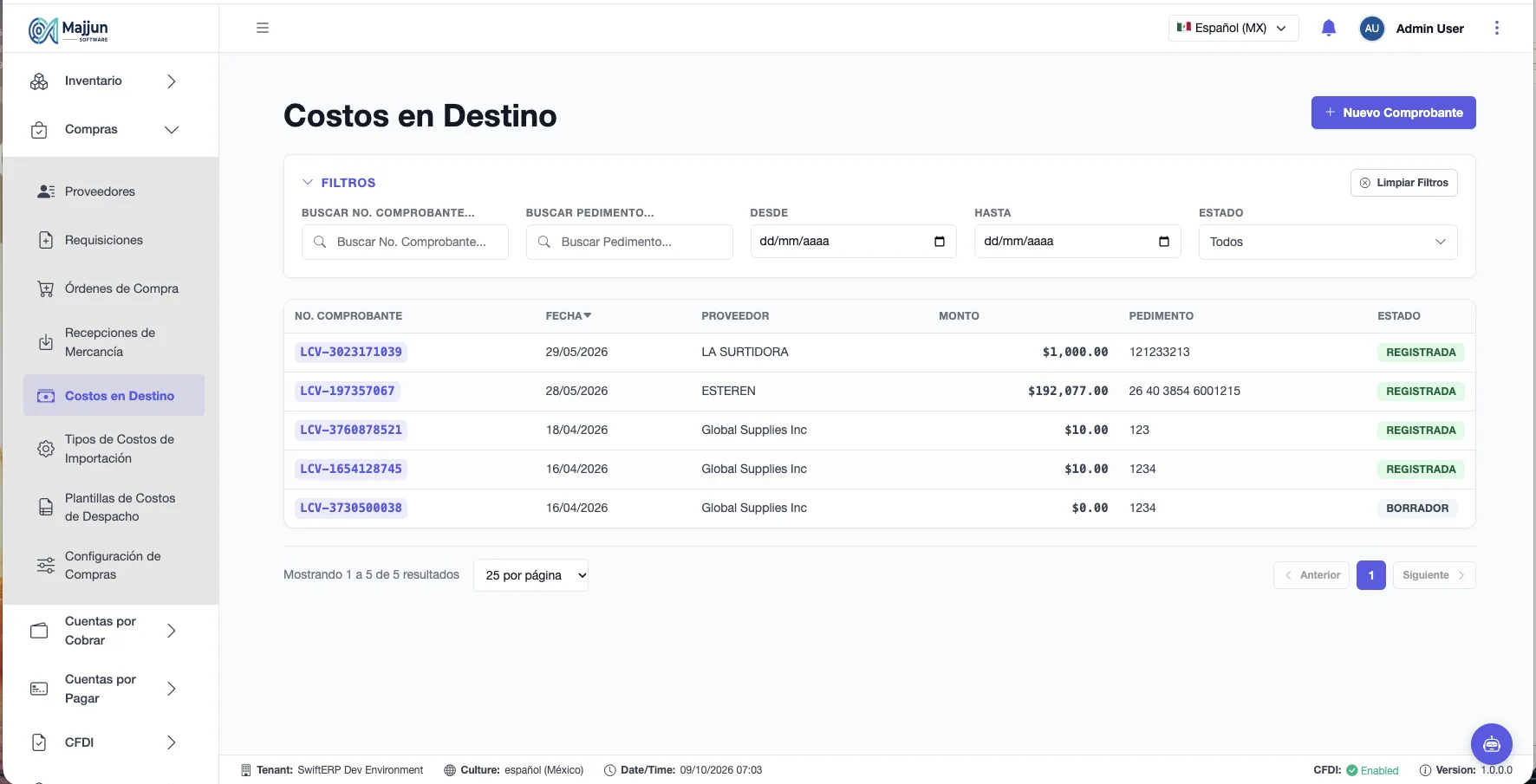Collapse the FILTROS section
The image size is (1536, 784).
(x=339, y=183)
